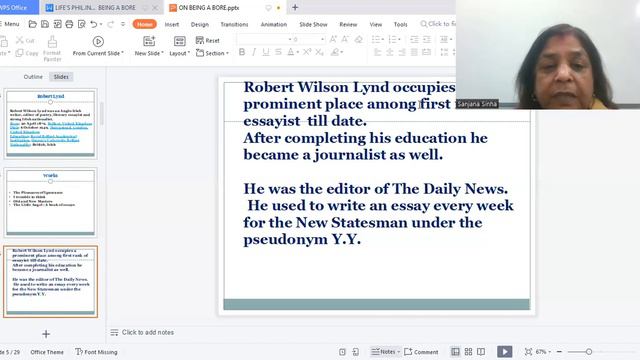
Task: Open the Transitions ribbon tab
Action: coord(234,24)
